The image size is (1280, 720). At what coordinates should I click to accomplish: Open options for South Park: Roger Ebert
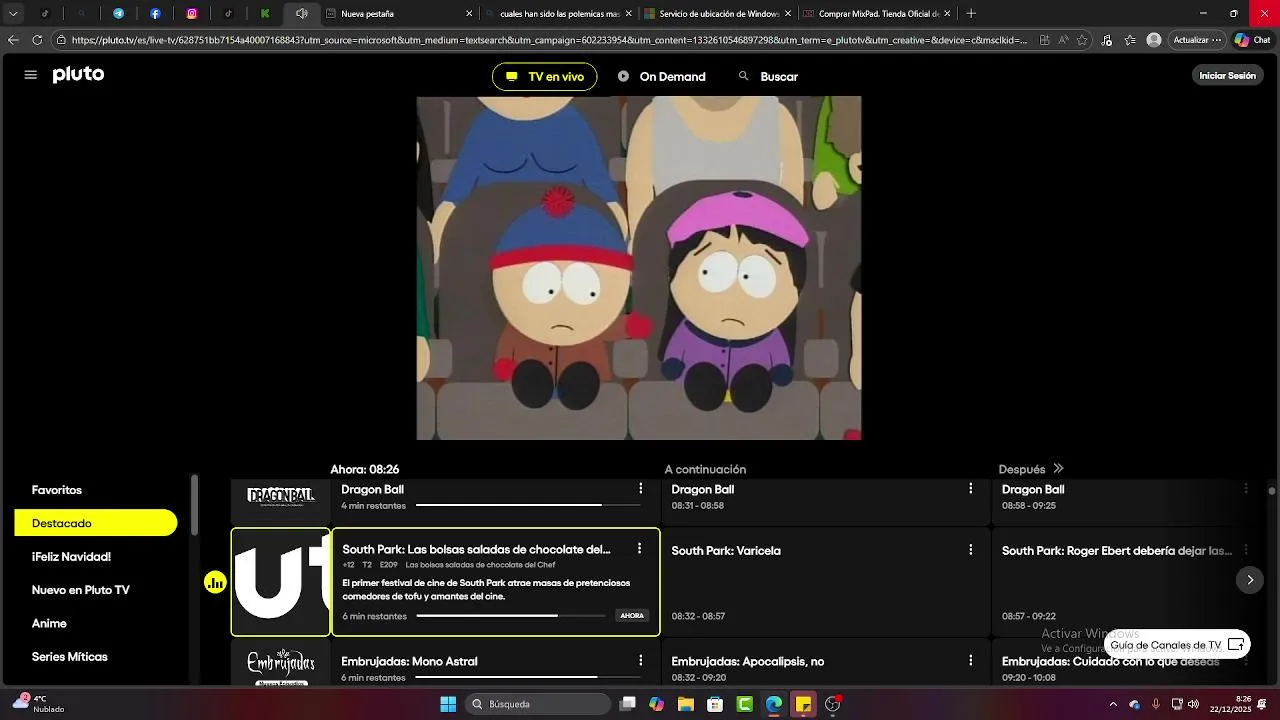[x=1246, y=550]
